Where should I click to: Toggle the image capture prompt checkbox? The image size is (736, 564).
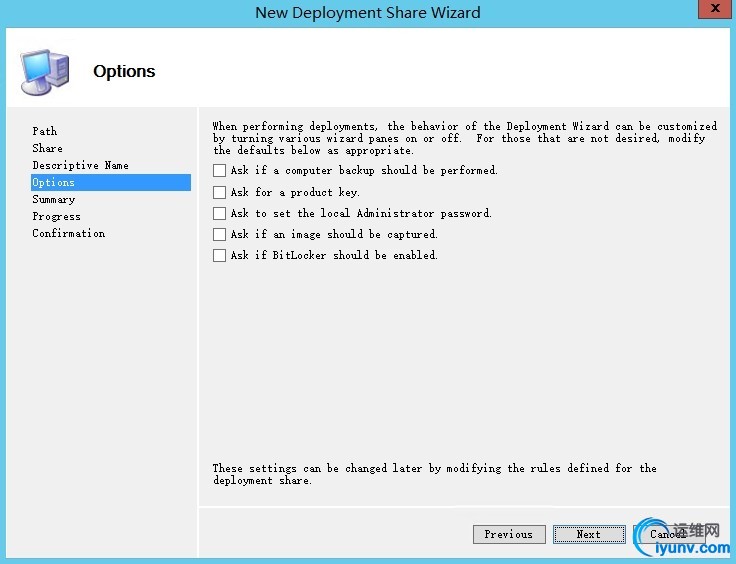(219, 234)
